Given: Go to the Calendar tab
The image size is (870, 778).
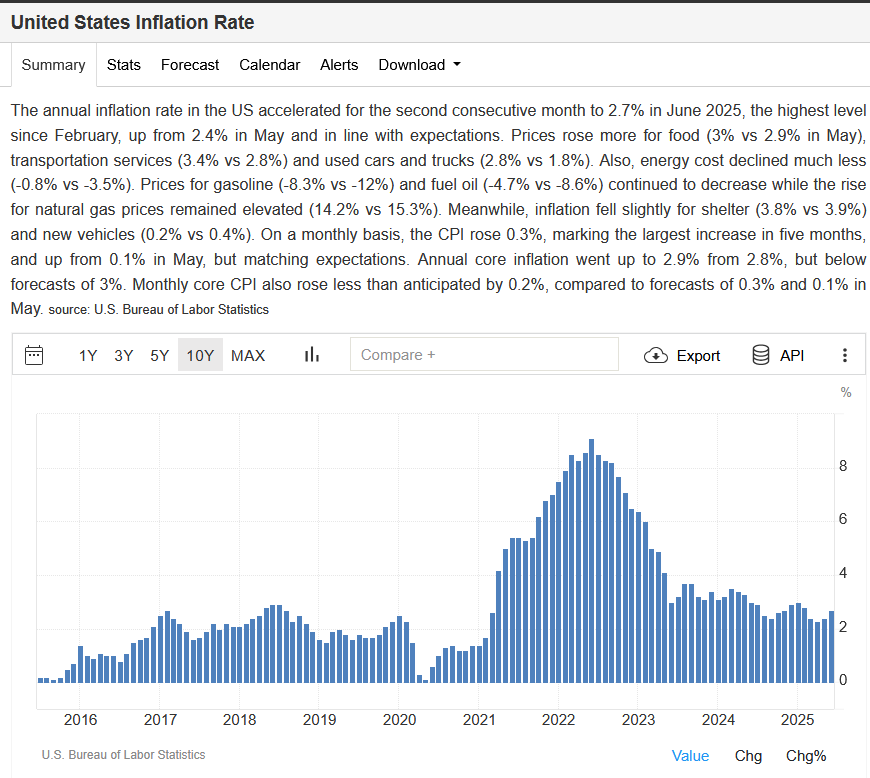Looking at the screenshot, I should pos(270,65).
